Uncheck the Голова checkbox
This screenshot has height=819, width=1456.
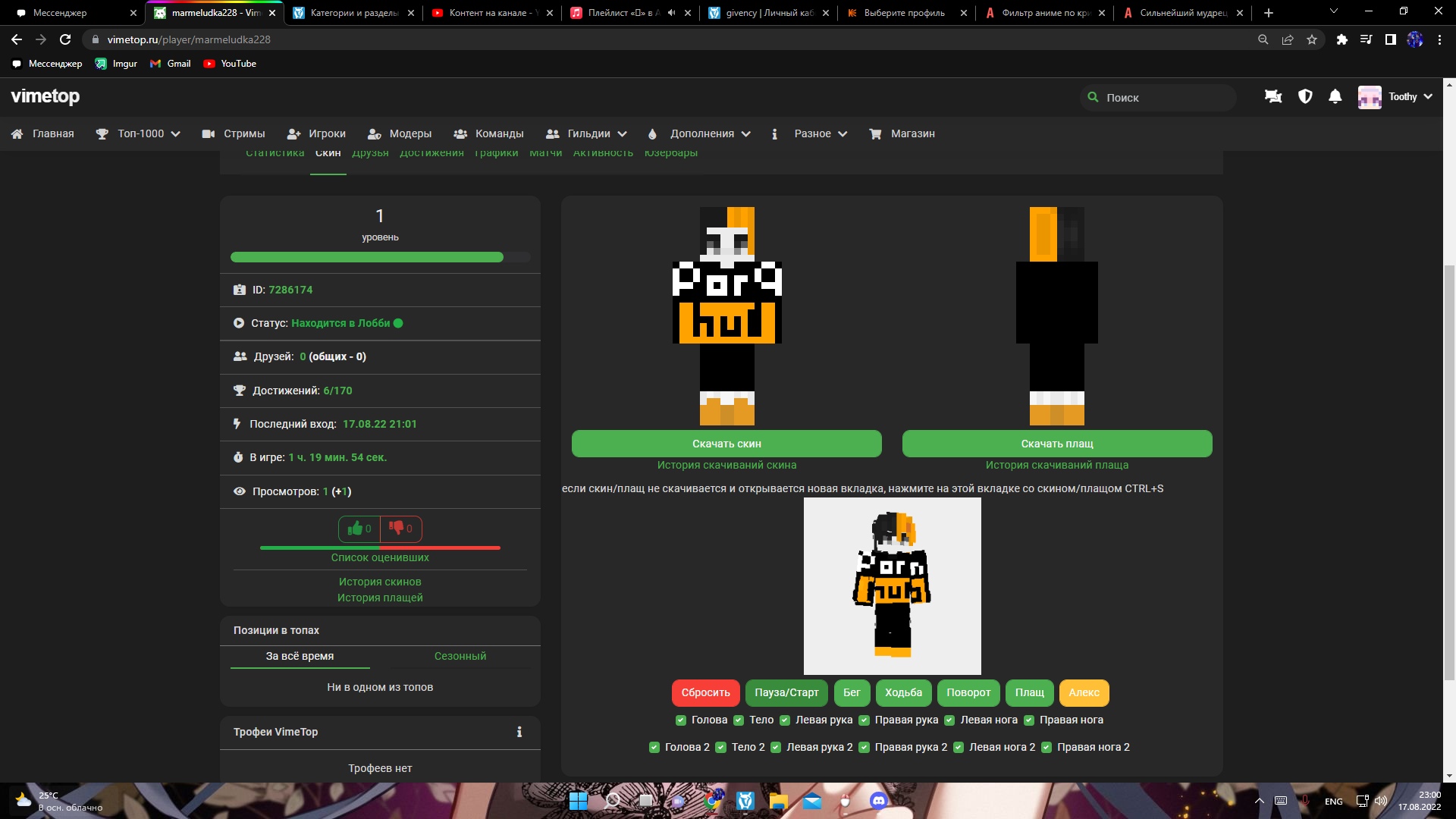click(680, 720)
